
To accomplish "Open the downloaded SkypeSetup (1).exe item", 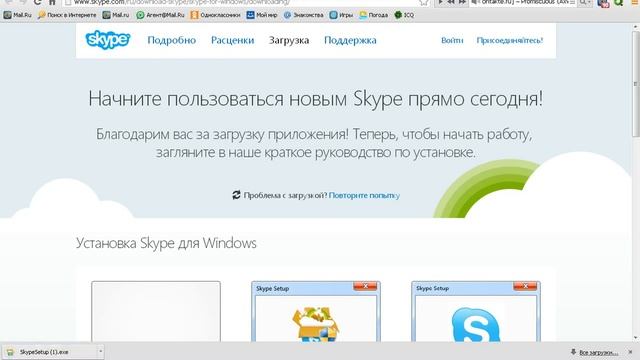I will pyautogui.click(x=49, y=351).
